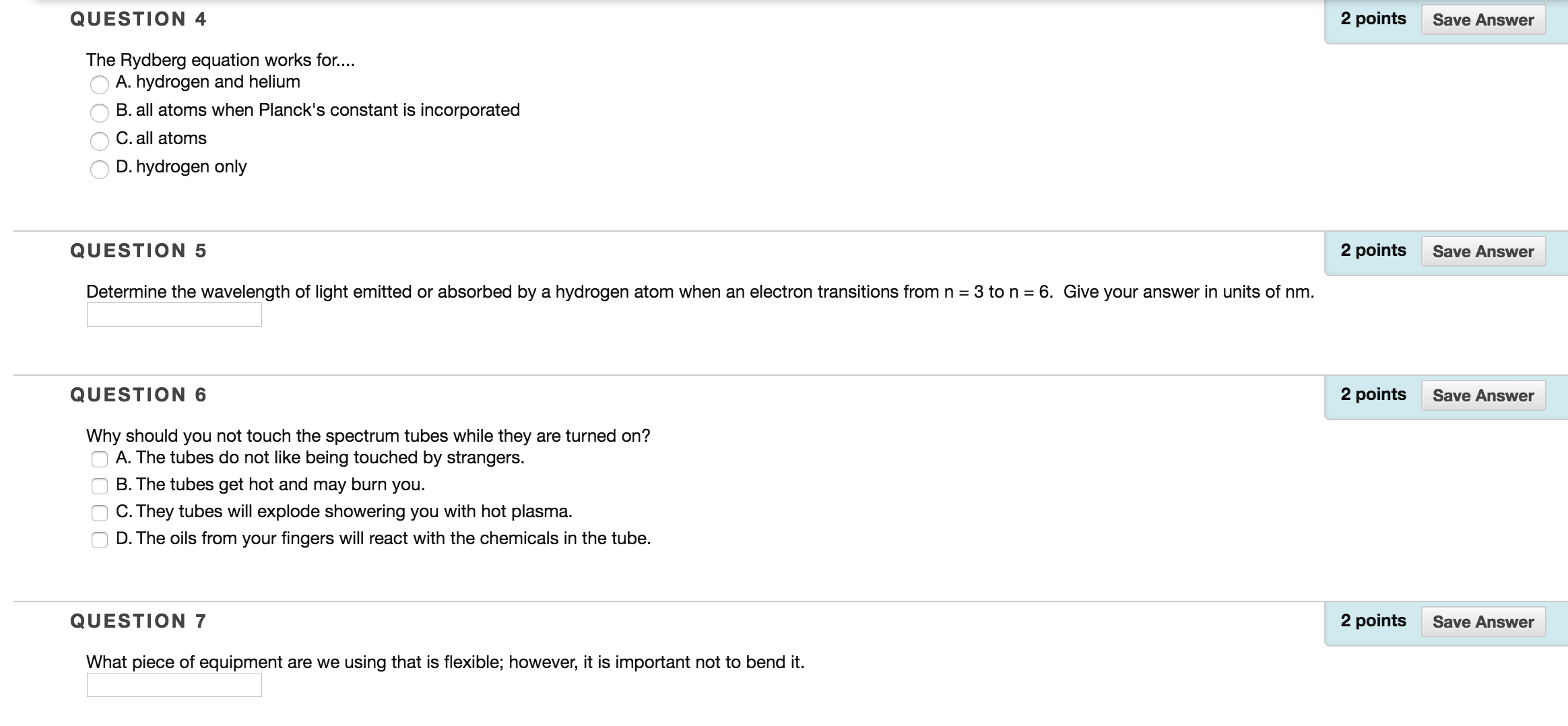Check the tubes will explode option
This screenshot has height=726, width=1568.
[x=100, y=513]
